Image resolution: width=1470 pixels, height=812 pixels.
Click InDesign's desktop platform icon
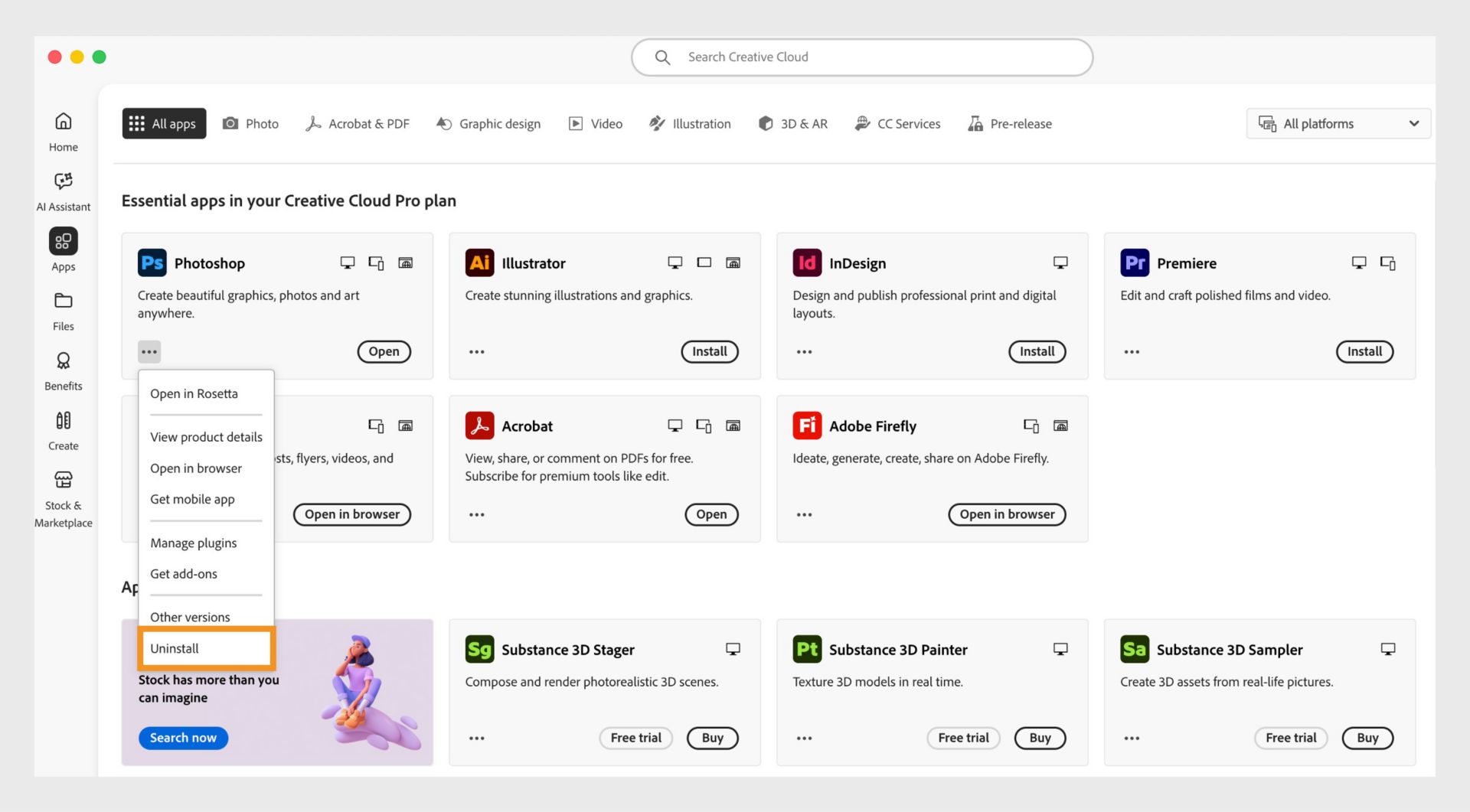coord(1060,263)
